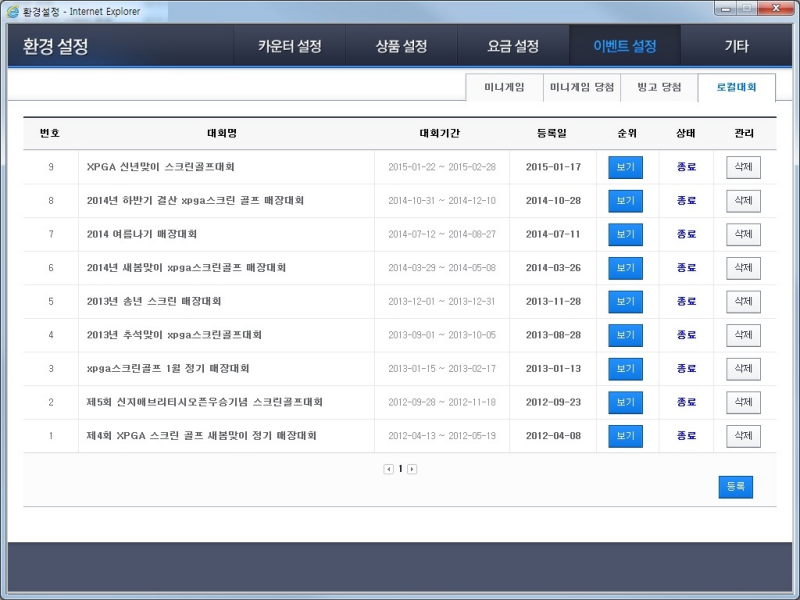Switch to the 상품 설정 tab

[x=401, y=47]
